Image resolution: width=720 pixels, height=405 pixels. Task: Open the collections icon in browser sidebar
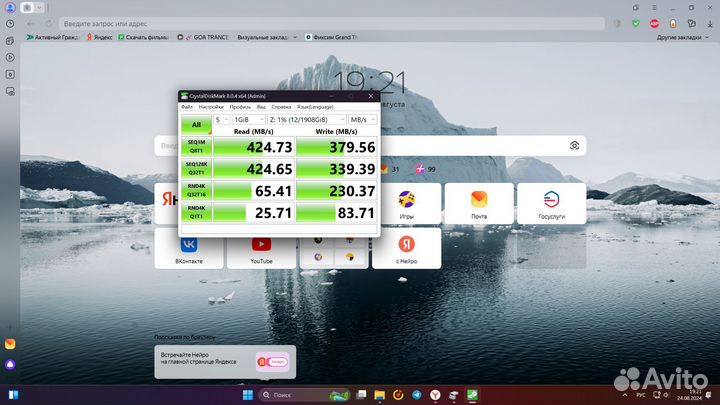[x=10, y=41]
